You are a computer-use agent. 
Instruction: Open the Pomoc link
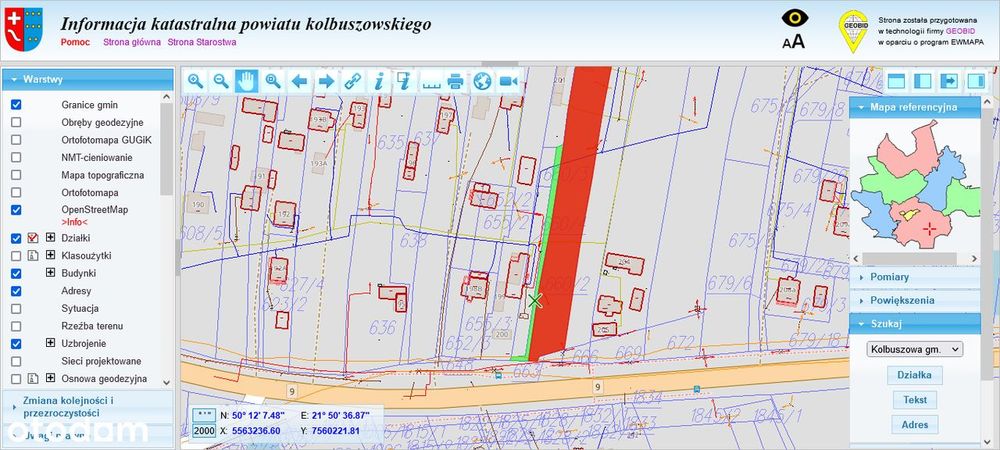click(75, 42)
